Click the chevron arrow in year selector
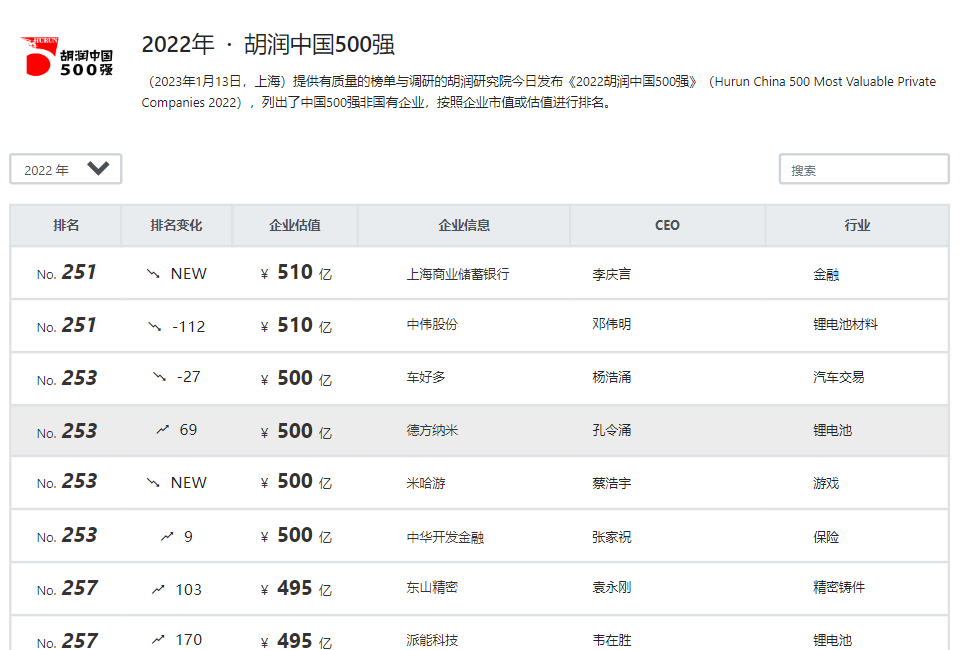The width and height of the screenshot is (960, 650). click(x=98, y=168)
